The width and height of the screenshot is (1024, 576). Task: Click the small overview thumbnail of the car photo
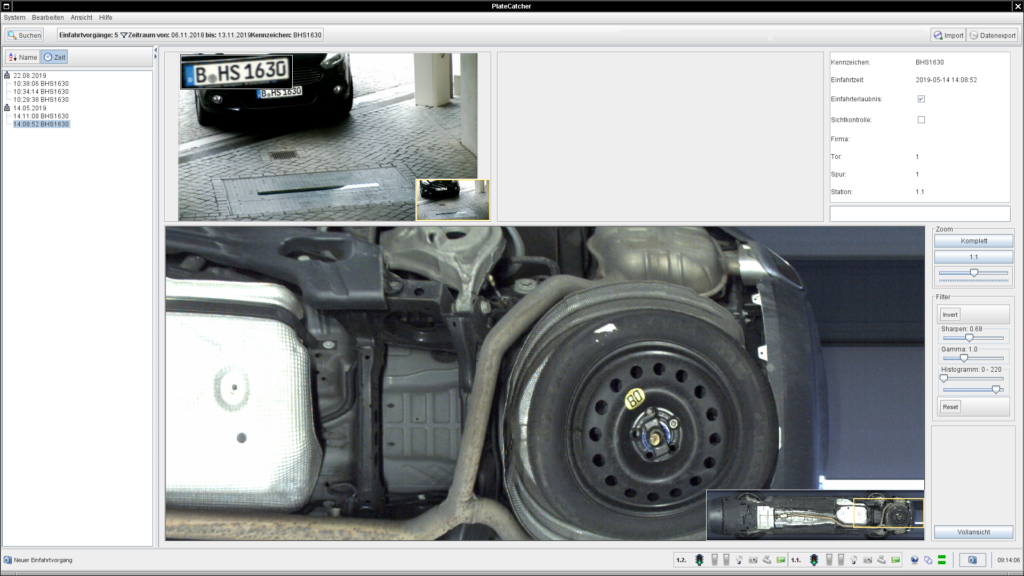coord(453,200)
